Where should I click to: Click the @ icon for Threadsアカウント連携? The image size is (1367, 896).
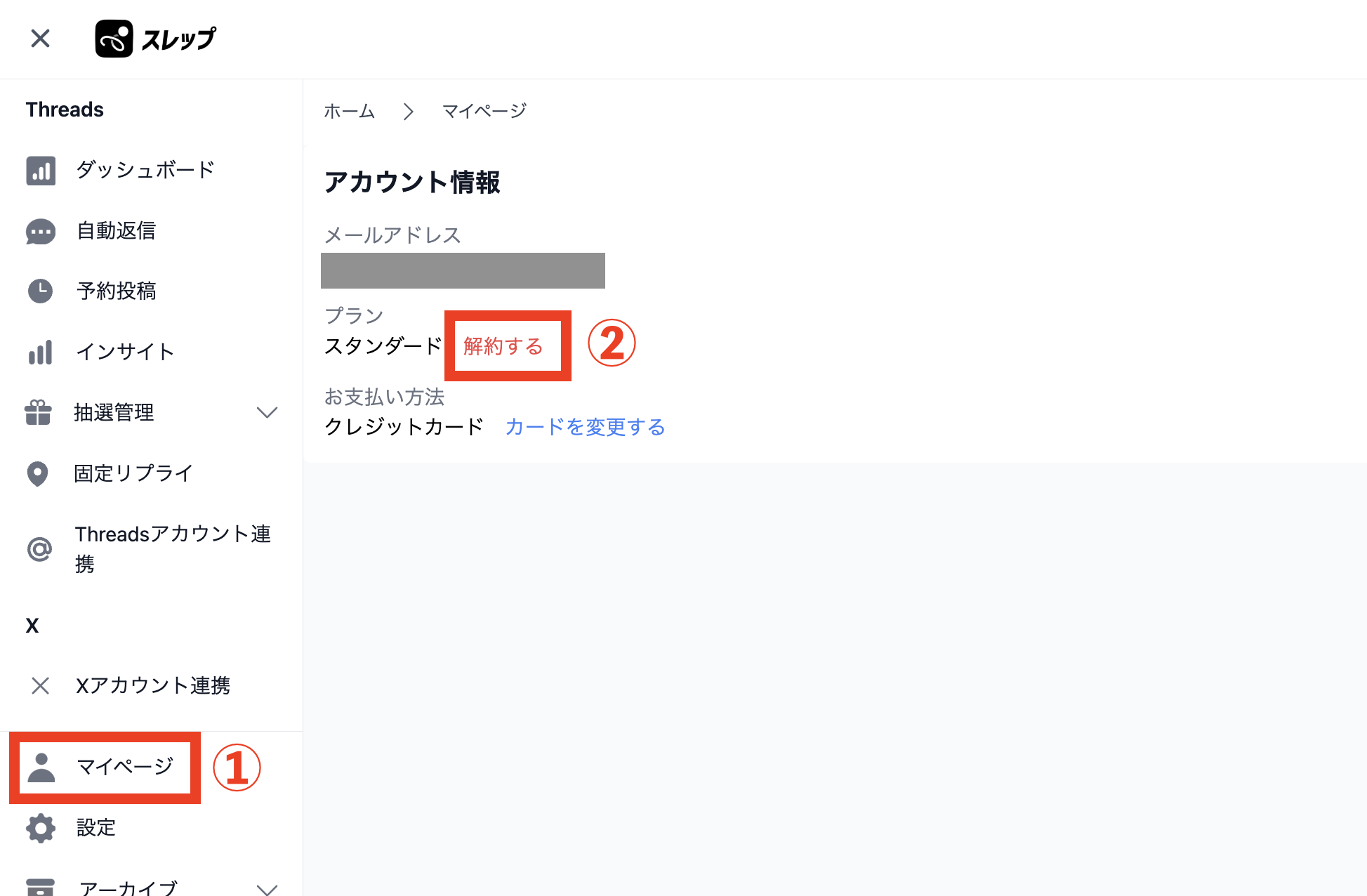tap(39, 548)
